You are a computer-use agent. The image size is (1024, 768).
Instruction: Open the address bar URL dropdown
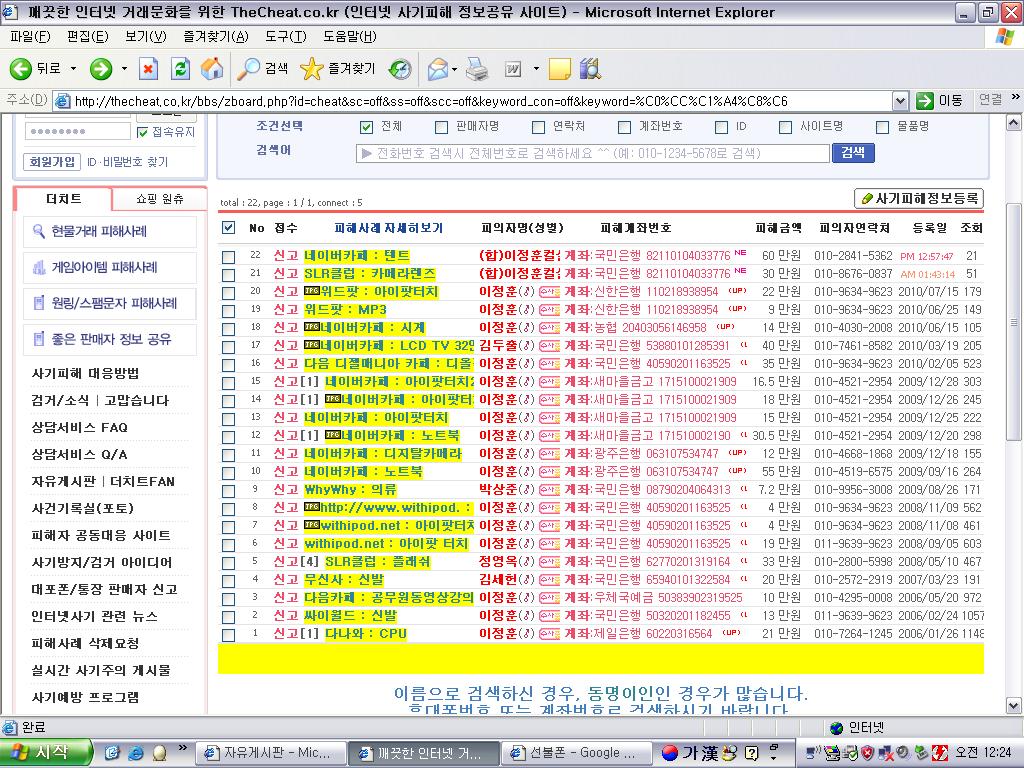coord(900,101)
